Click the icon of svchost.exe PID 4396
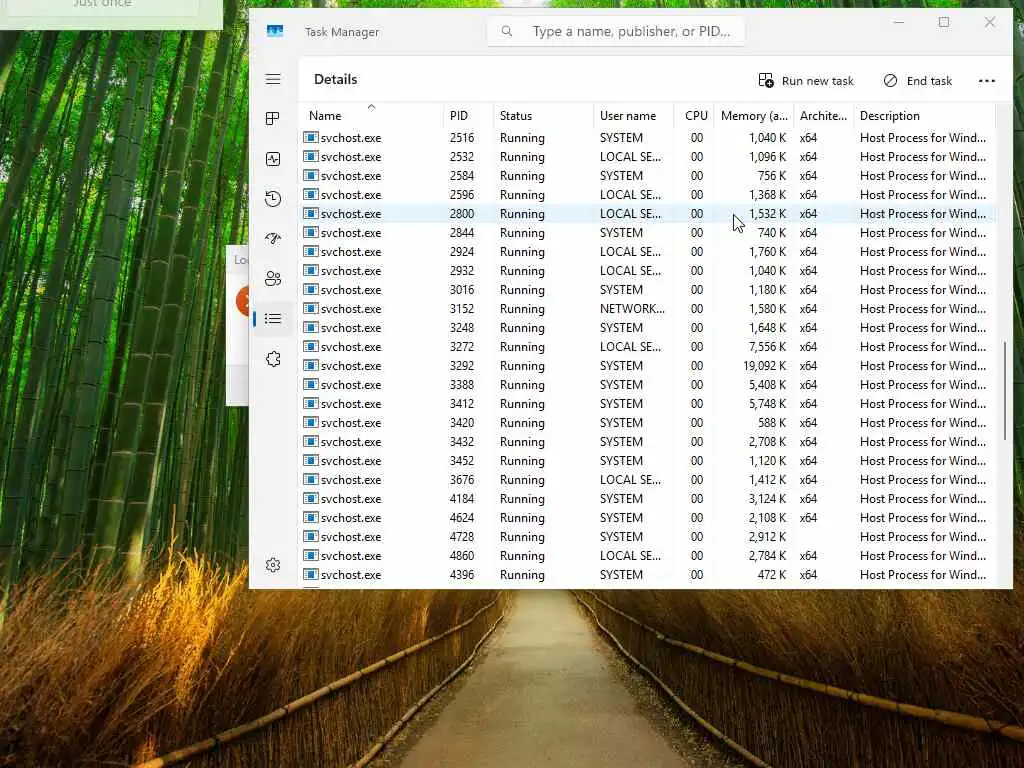 click(x=311, y=574)
